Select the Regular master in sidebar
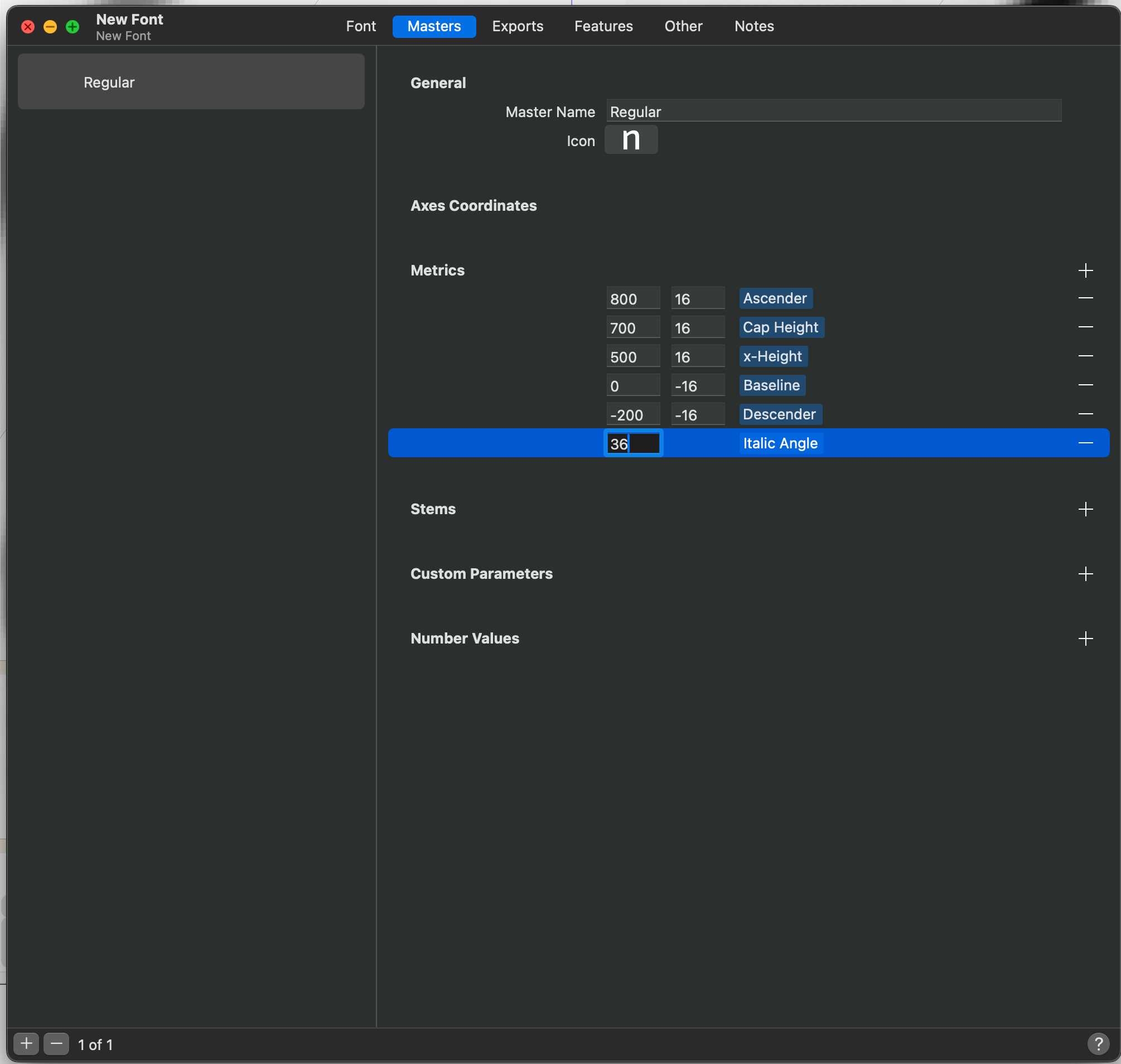This screenshot has height=1064, width=1121. point(191,81)
